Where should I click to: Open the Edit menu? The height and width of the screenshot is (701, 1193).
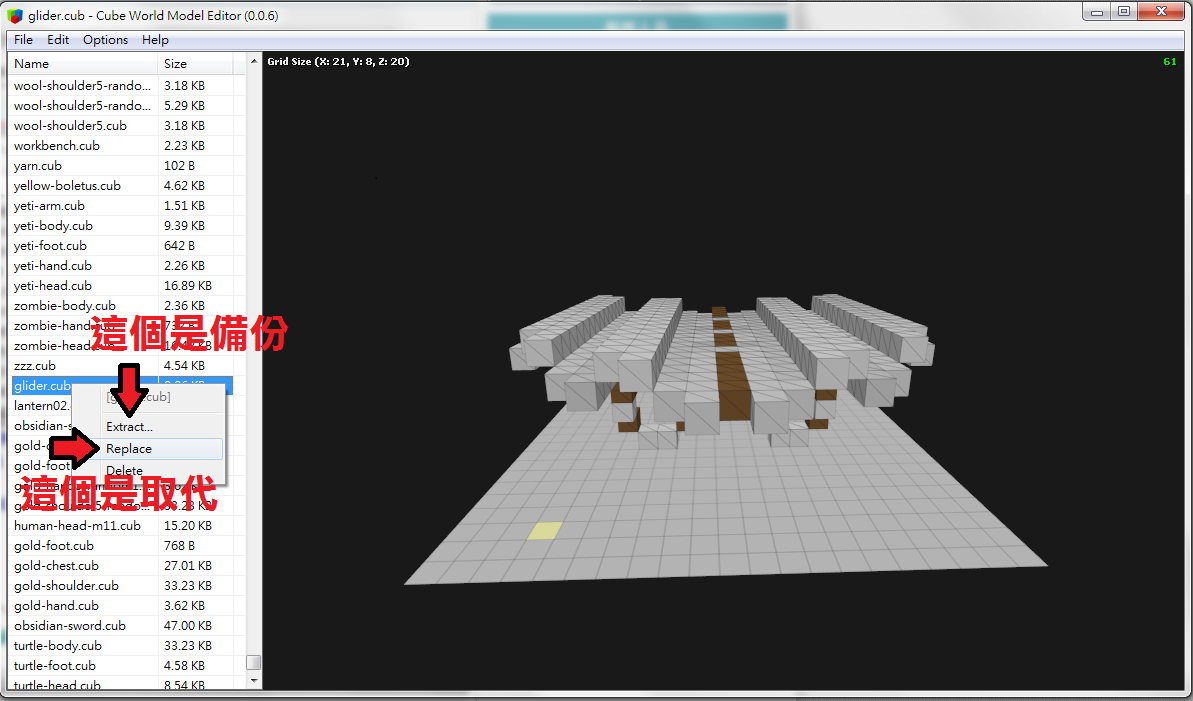58,40
